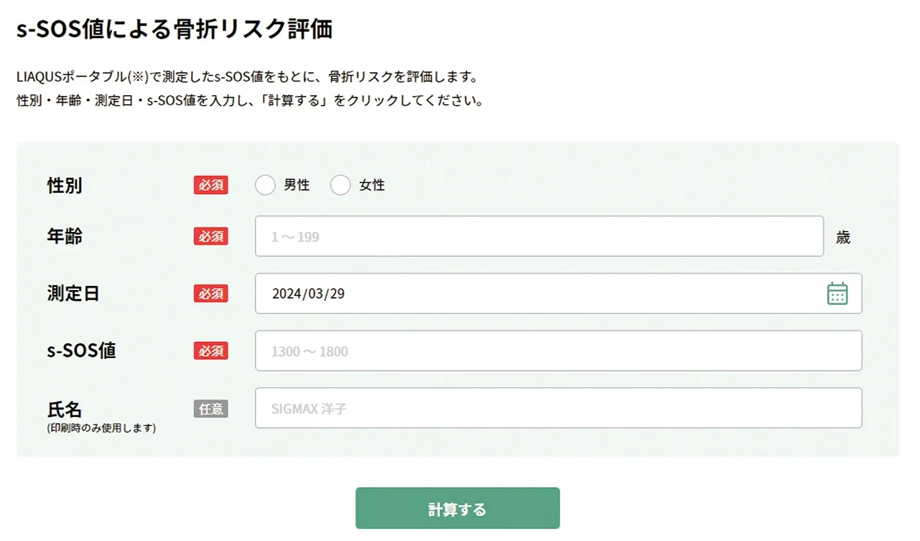The height and width of the screenshot is (541, 920).
Task: Click the red 必須 badge beside 測定日
Action: [x=211, y=293]
